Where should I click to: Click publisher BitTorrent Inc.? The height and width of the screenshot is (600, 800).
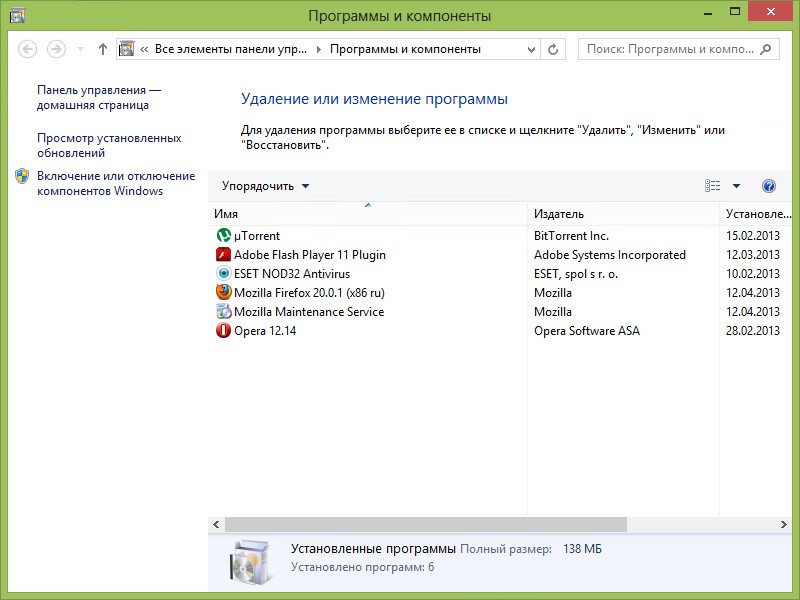point(571,236)
